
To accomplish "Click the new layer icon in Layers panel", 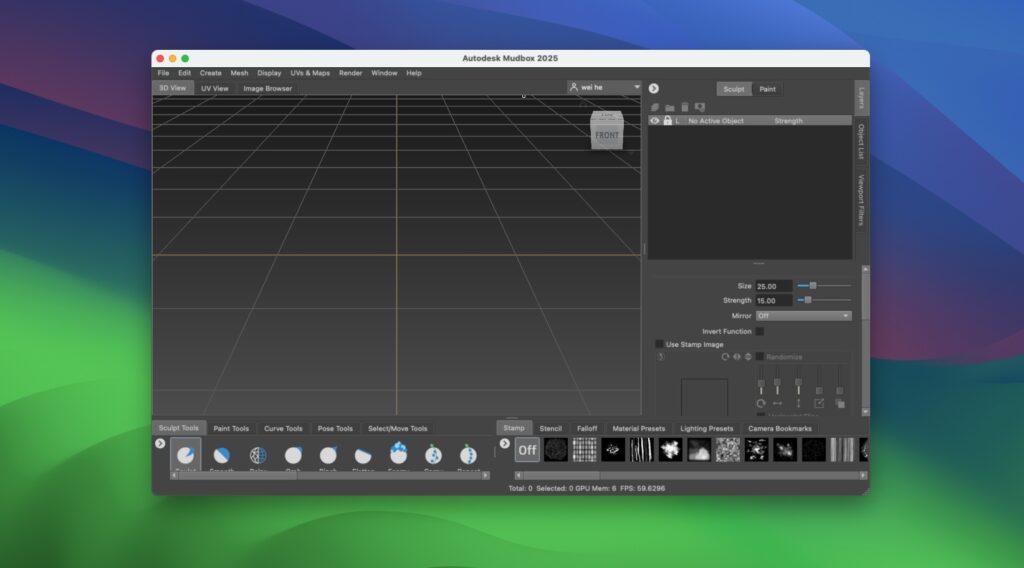I will pos(655,107).
